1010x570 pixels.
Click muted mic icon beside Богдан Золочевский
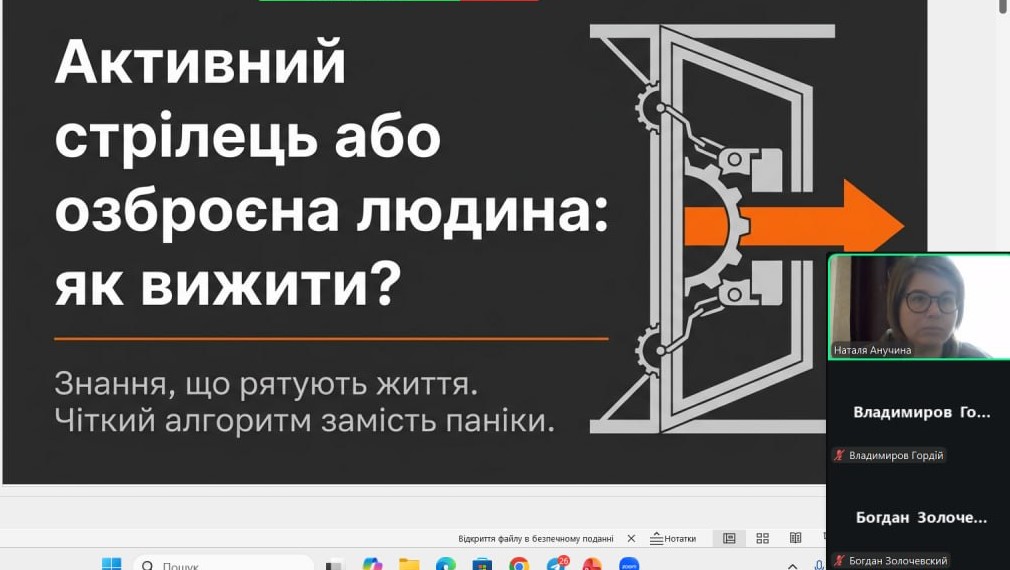point(839,561)
